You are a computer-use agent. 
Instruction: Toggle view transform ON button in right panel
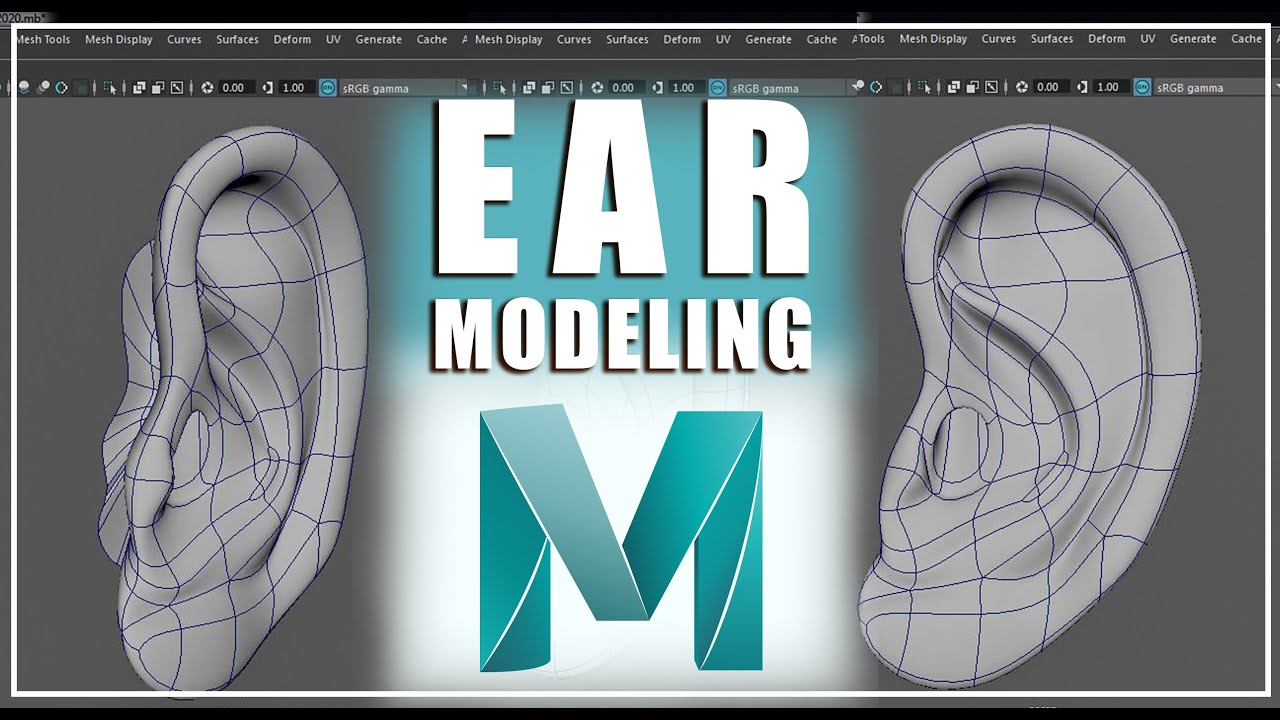tap(1142, 87)
